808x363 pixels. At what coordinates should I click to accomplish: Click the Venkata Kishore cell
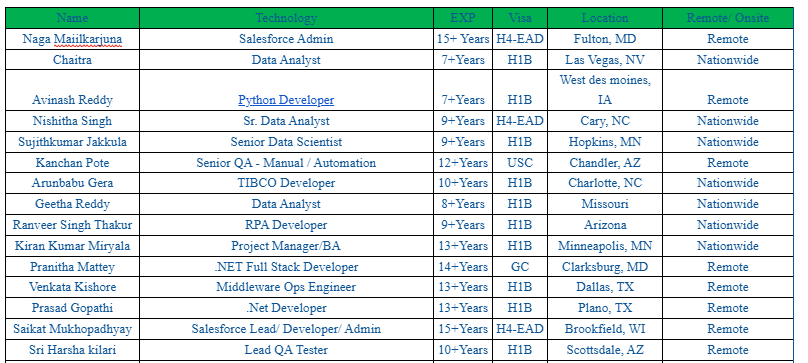click(x=73, y=287)
